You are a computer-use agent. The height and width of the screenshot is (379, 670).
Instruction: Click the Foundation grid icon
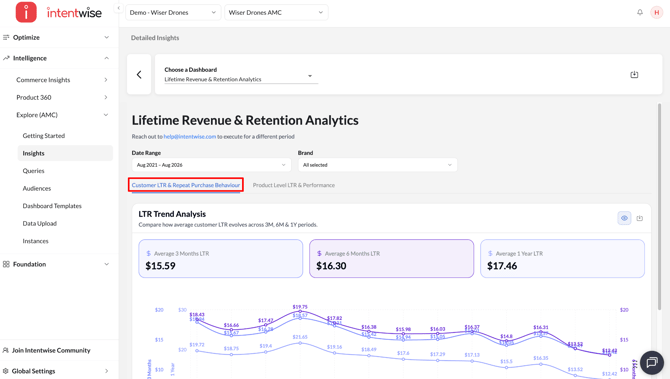point(6,264)
